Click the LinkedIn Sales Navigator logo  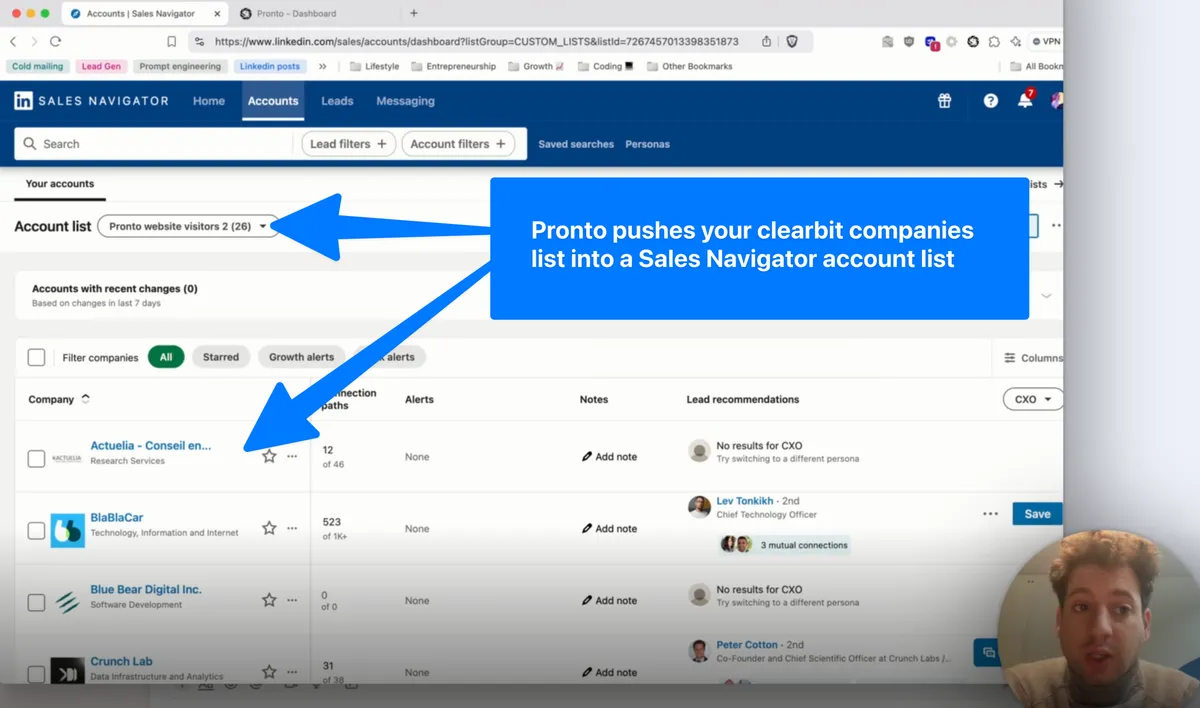click(x=91, y=101)
